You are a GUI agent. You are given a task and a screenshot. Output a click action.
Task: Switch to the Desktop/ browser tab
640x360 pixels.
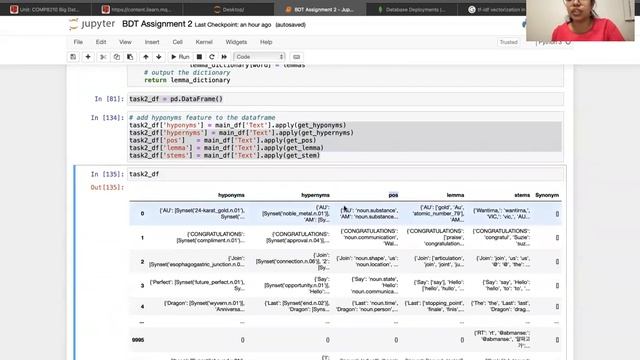(229, 9)
